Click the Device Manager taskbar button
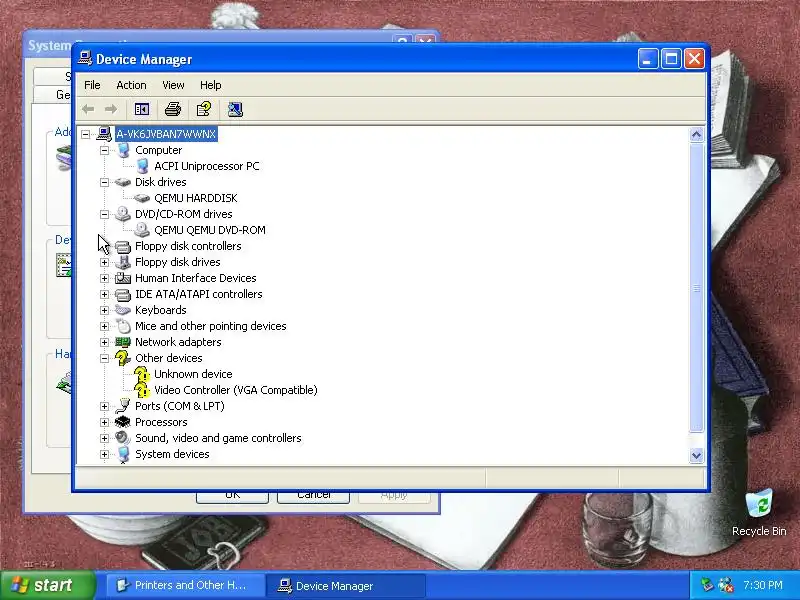Viewport: 800px width, 600px height. pyautogui.click(x=346, y=586)
